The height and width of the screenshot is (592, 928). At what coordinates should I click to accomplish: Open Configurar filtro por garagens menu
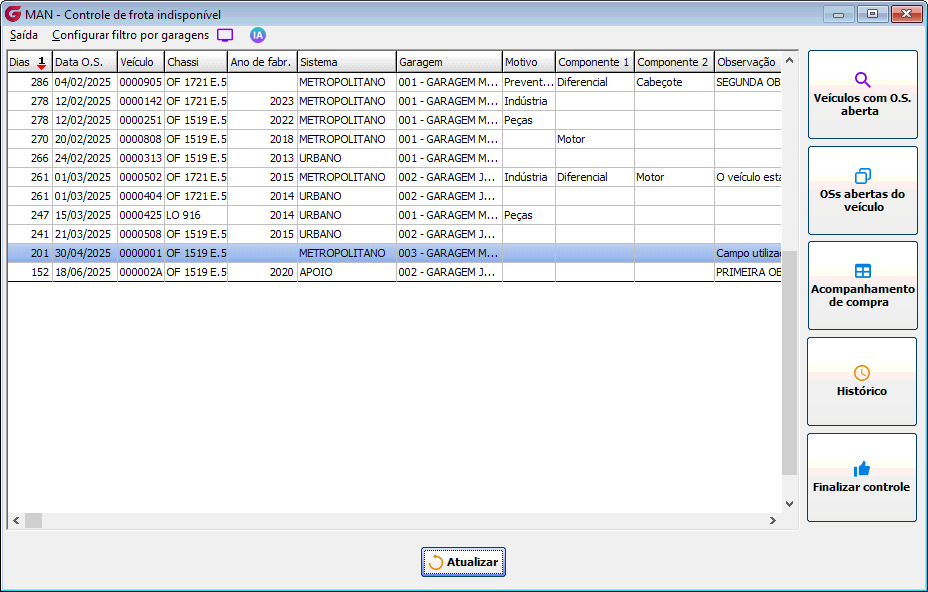pyautogui.click(x=130, y=36)
